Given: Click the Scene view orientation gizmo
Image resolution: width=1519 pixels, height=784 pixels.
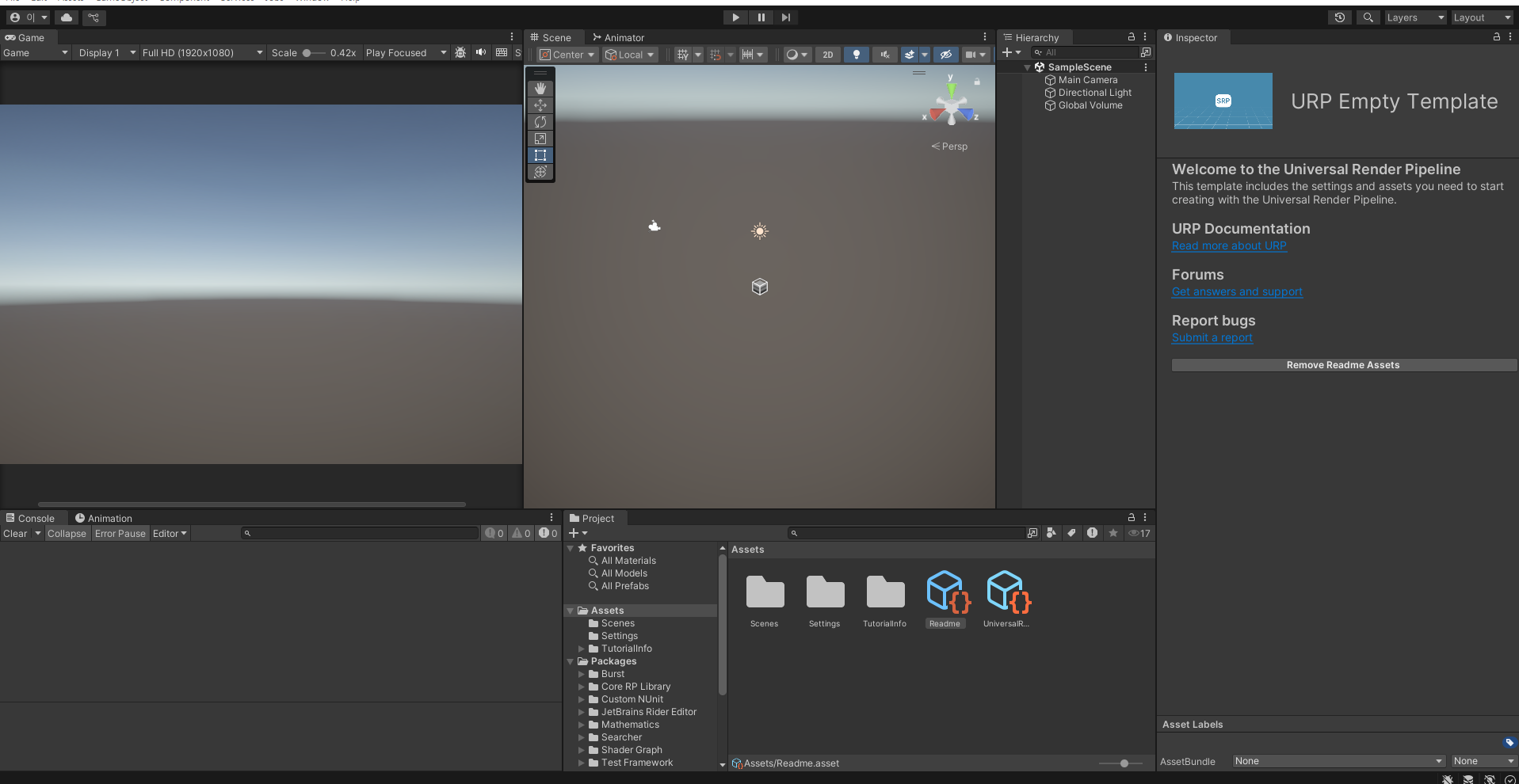Looking at the screenshot, I should [x=951, y=107].
